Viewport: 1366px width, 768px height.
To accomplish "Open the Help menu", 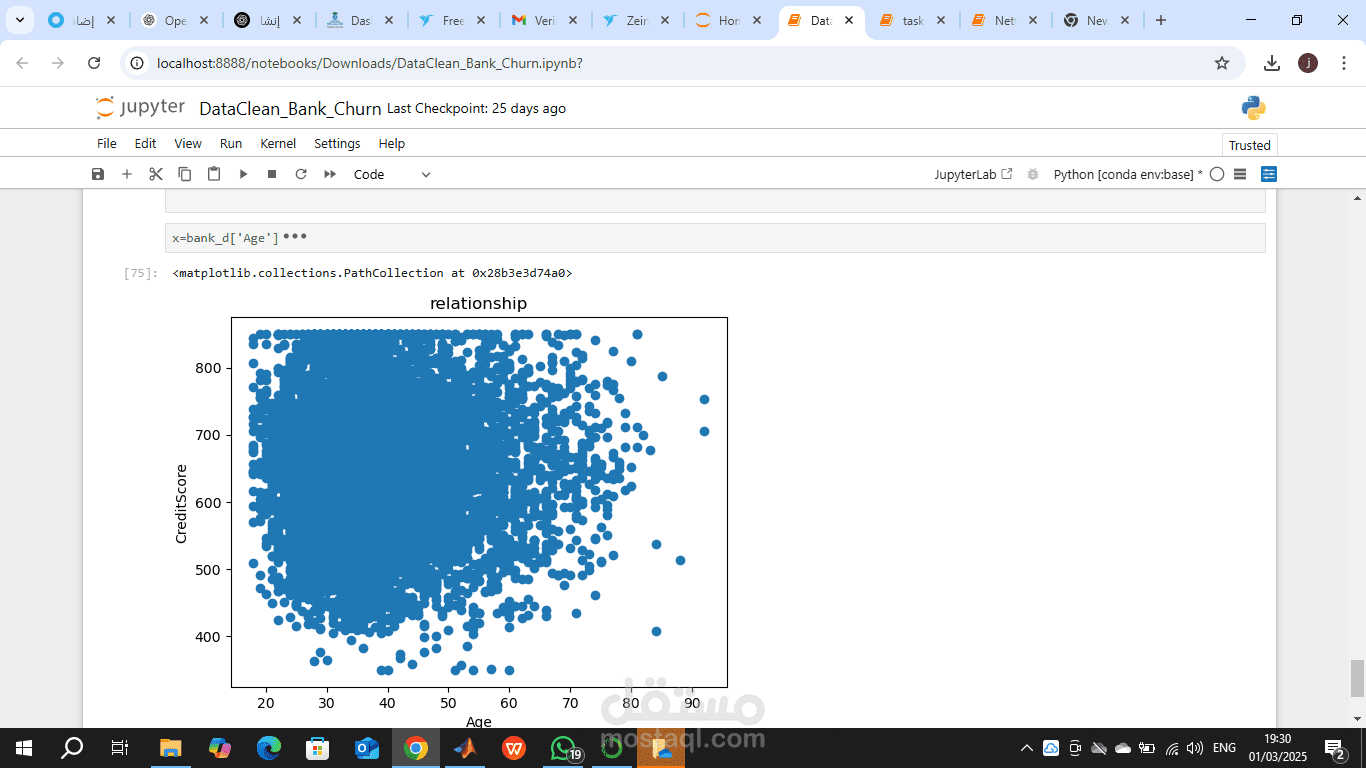I will coord(392,144).
